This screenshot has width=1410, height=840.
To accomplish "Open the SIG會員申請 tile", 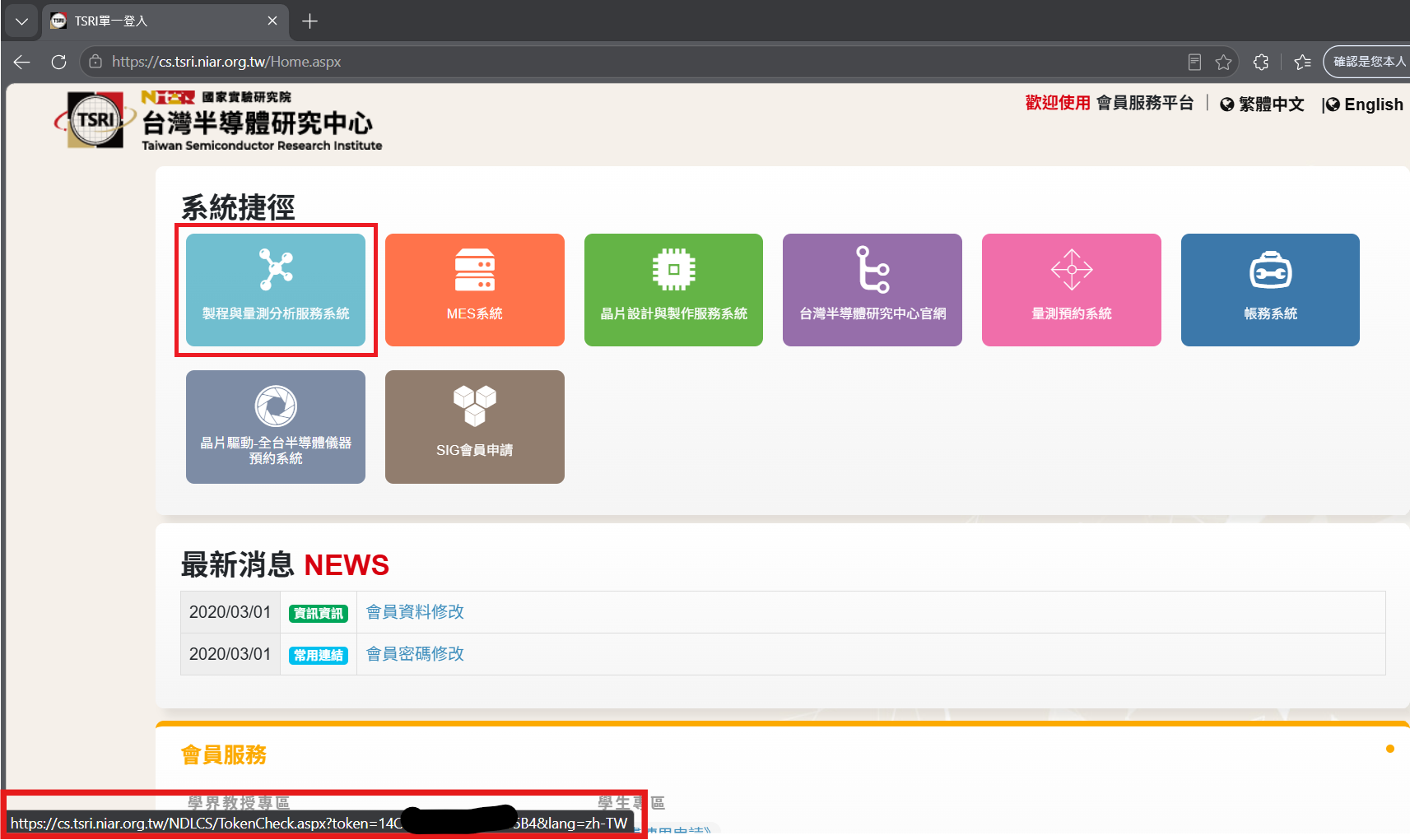I will tap(475, 427).
